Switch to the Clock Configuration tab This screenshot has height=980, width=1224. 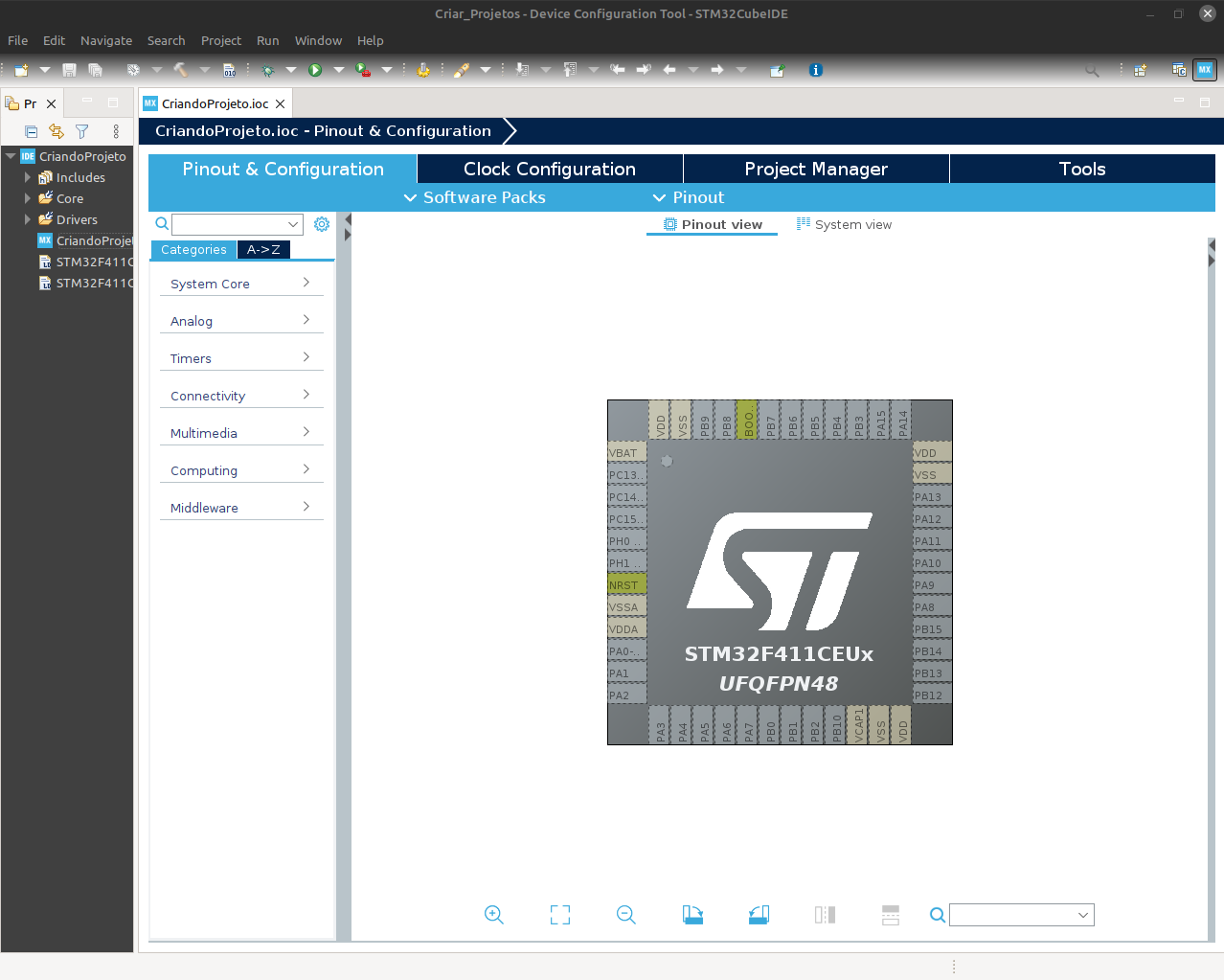tap(550, 169)
